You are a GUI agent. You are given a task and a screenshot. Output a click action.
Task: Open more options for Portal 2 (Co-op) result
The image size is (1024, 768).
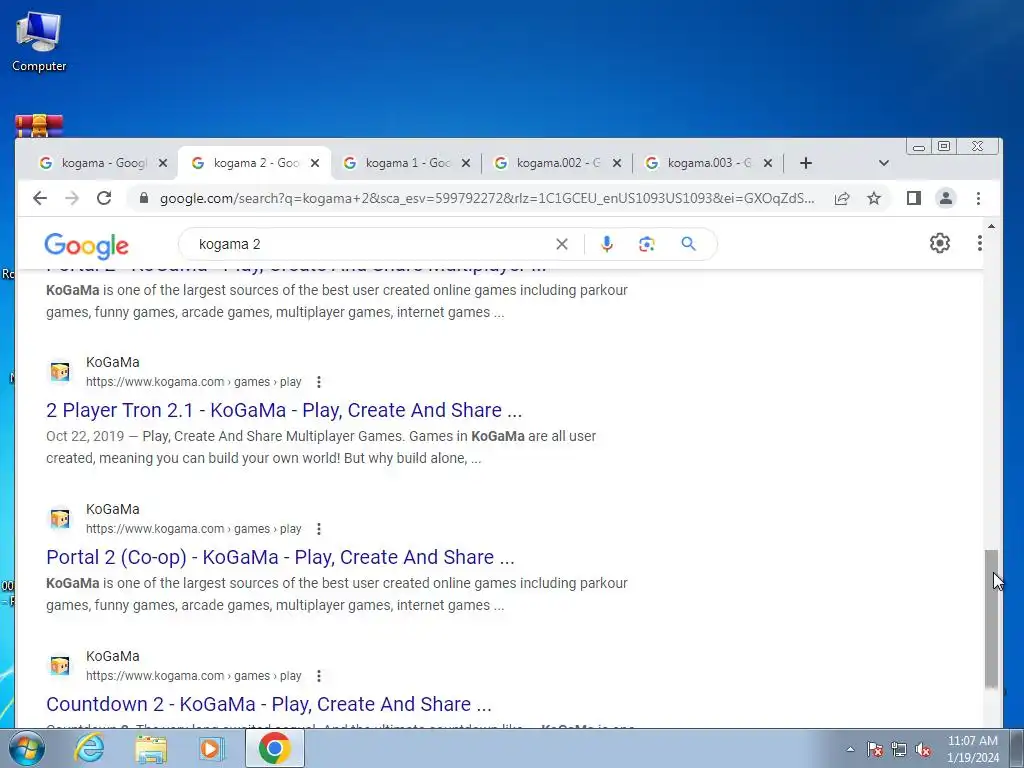(319, 529)
